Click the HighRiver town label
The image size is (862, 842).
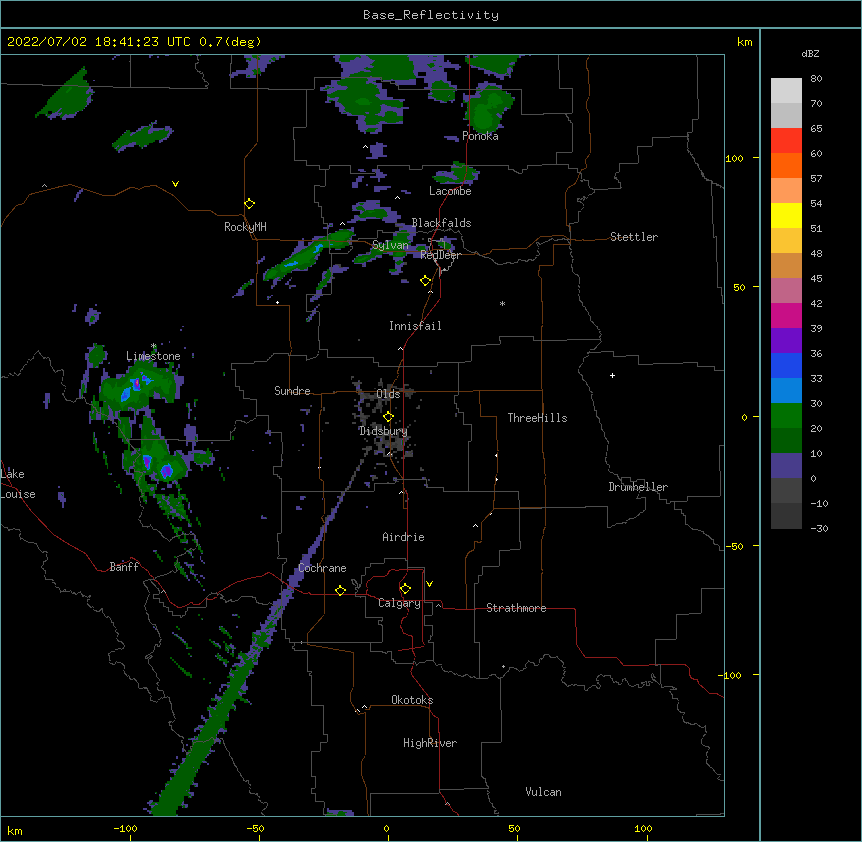pyautogui.click(x=430, y=743)
